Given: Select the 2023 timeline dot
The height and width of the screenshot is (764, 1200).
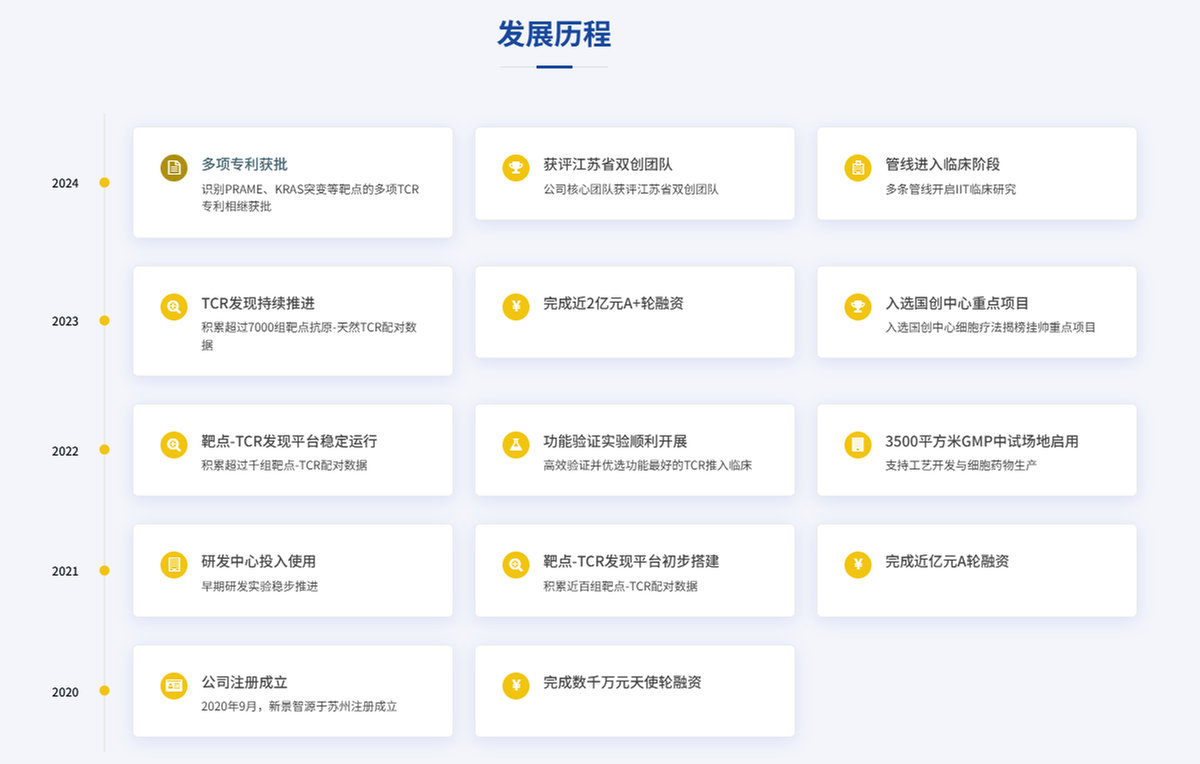Looking at the screenshot, I should pos(104,321).
